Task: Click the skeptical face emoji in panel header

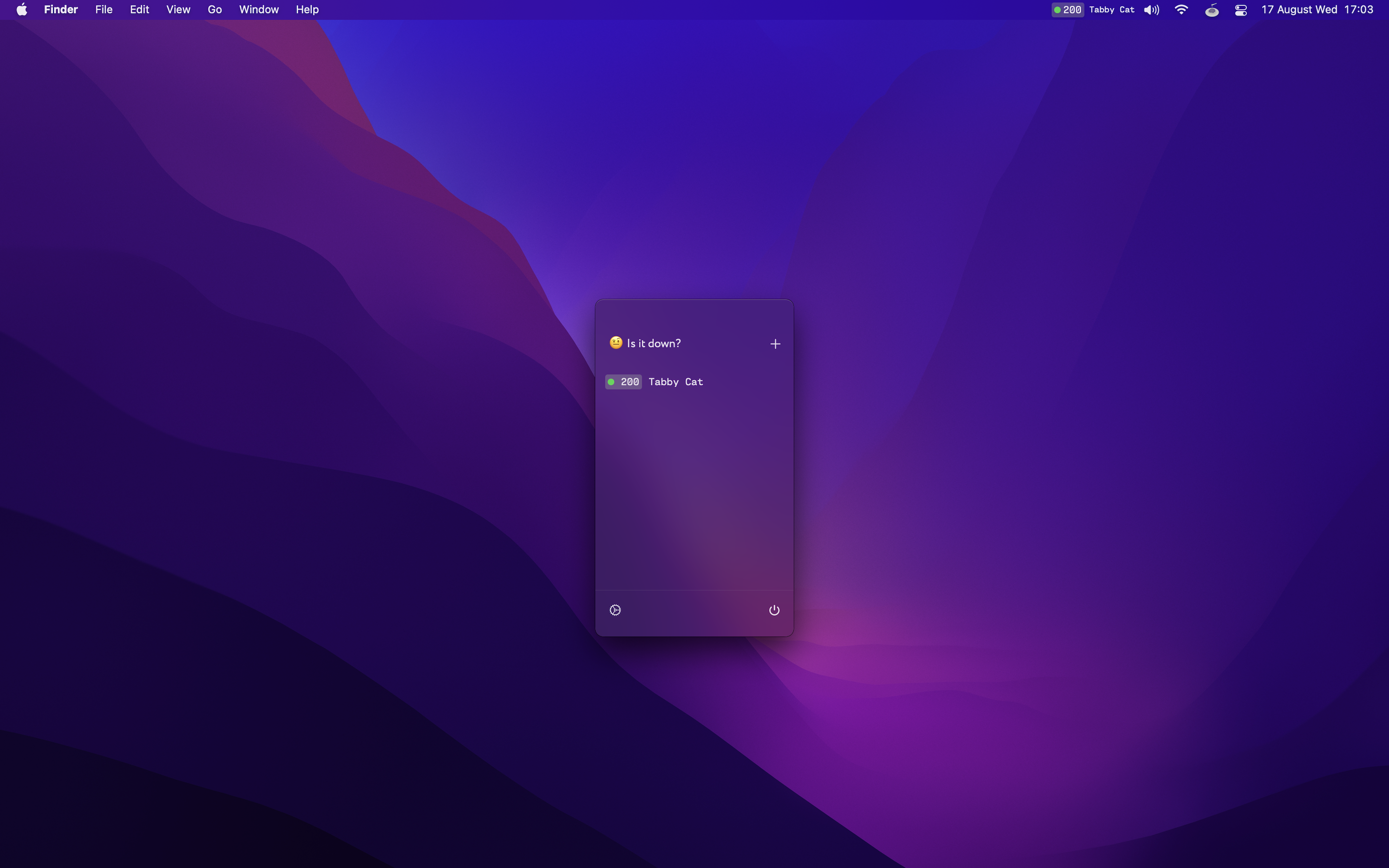Action: [x=615, y=343]
